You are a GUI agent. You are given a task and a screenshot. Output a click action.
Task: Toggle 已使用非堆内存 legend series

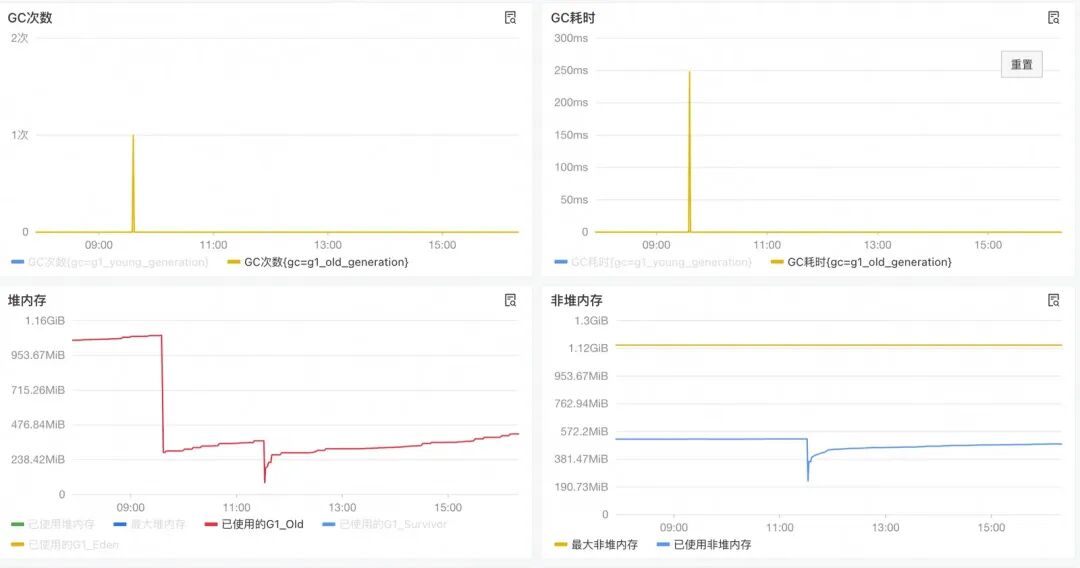coord(704,545)
